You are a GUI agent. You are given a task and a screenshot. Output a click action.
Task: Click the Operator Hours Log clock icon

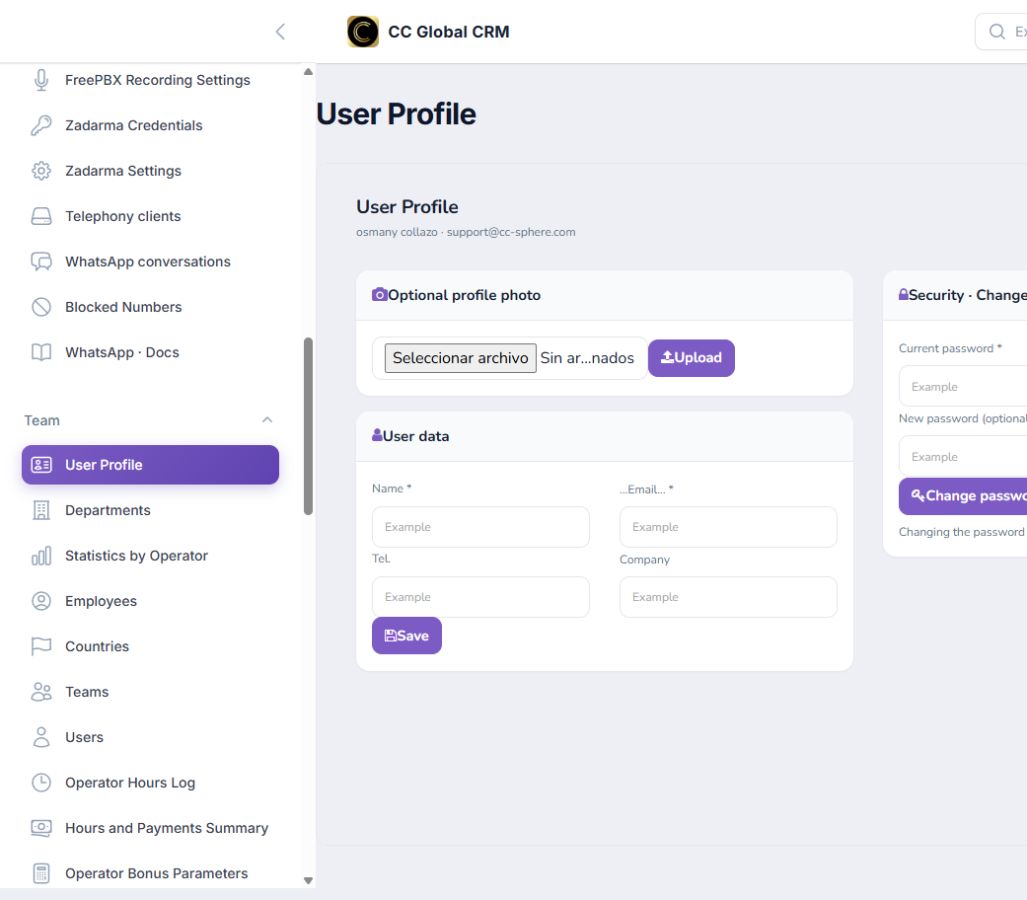41,783
